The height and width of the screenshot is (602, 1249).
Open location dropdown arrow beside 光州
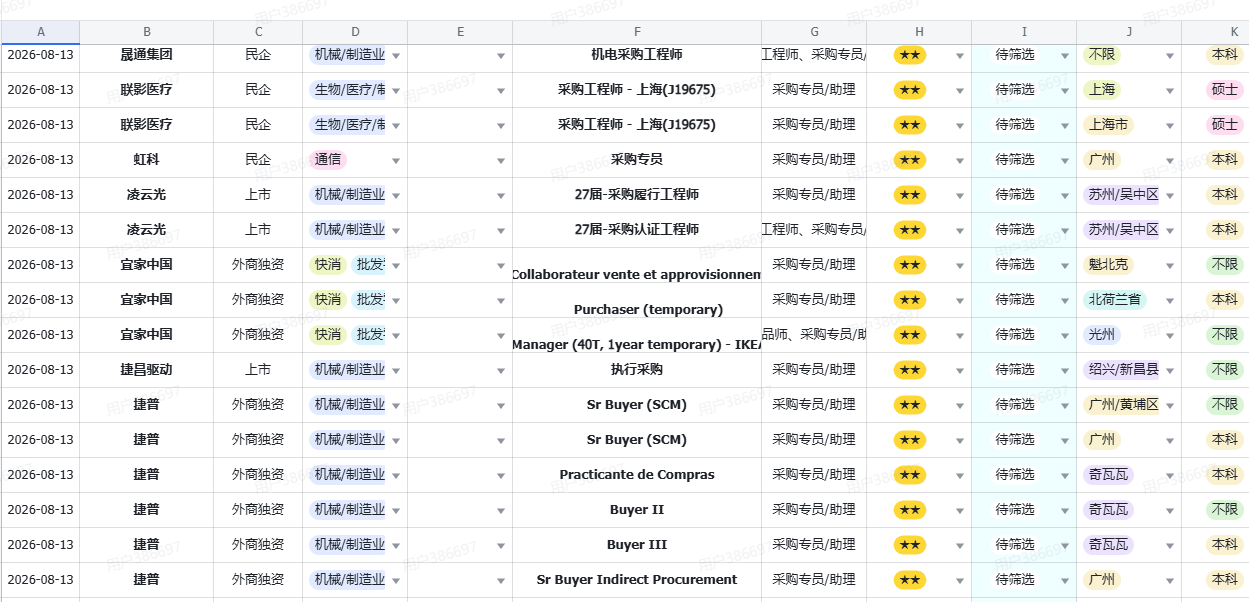coord(1170,336)
